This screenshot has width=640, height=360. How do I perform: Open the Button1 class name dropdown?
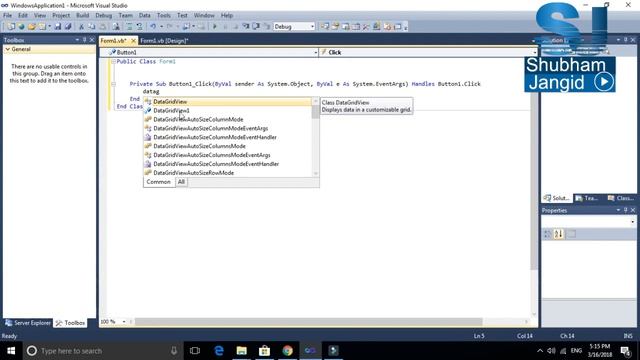(x=316, y=53)
